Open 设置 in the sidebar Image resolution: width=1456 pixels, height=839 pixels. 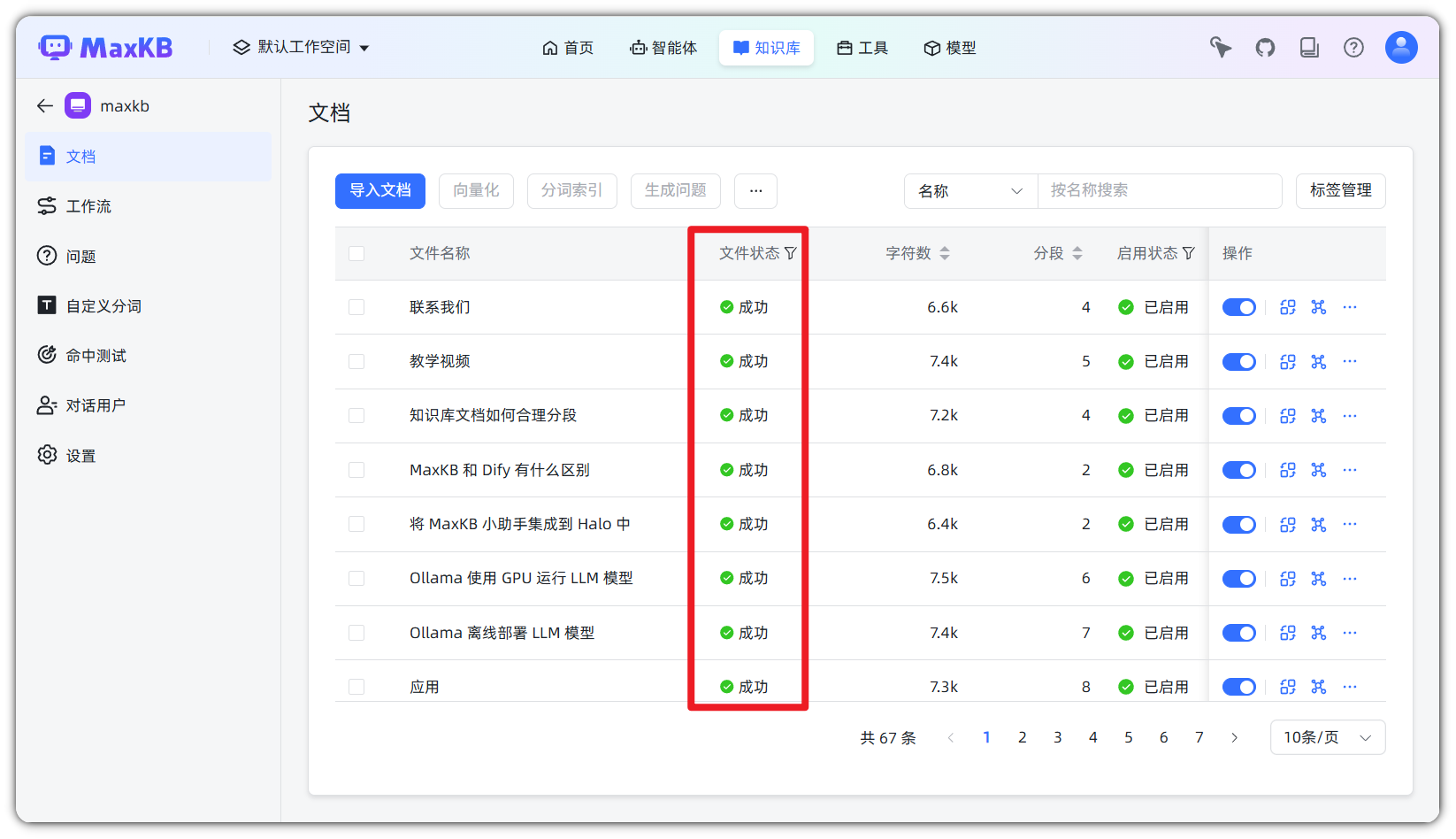pyautogui.click(x=149, y=456)
